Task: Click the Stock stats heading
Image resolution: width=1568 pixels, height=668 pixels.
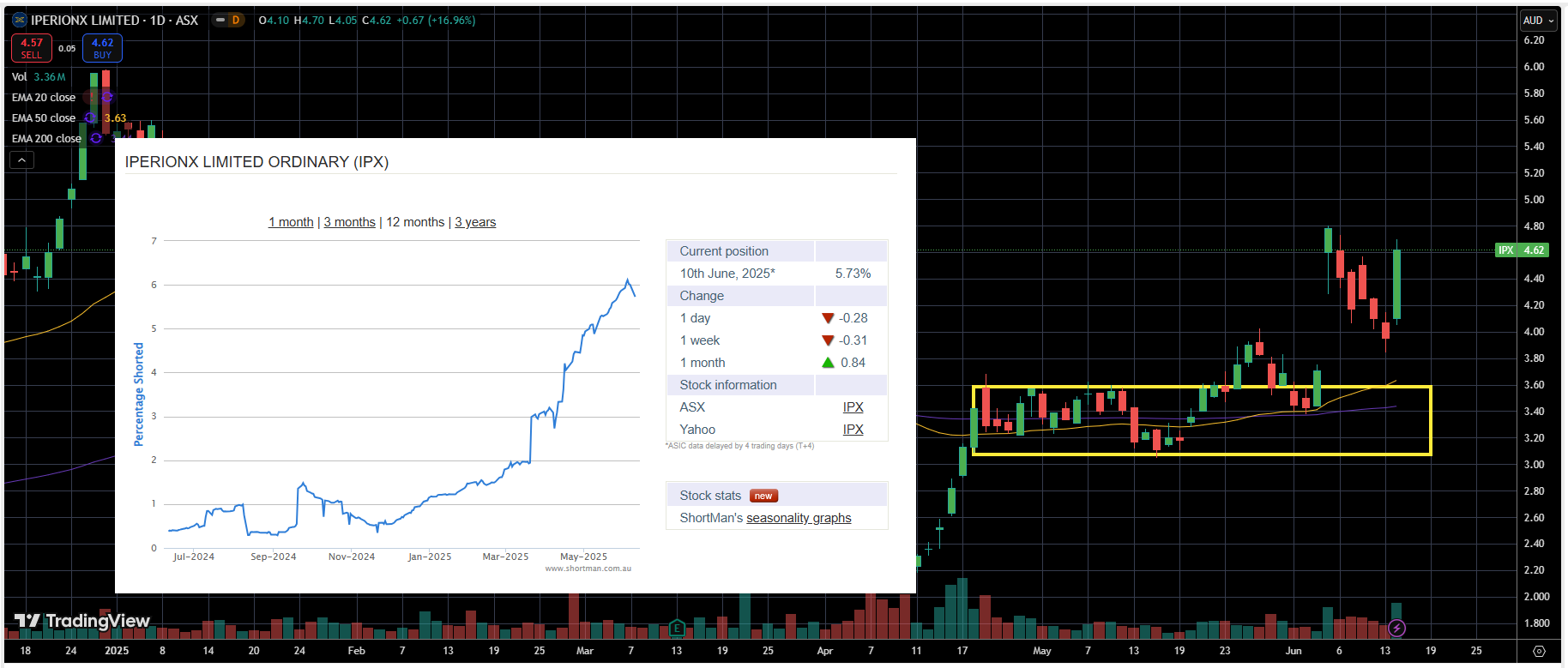Action: (x=710, y=496)
